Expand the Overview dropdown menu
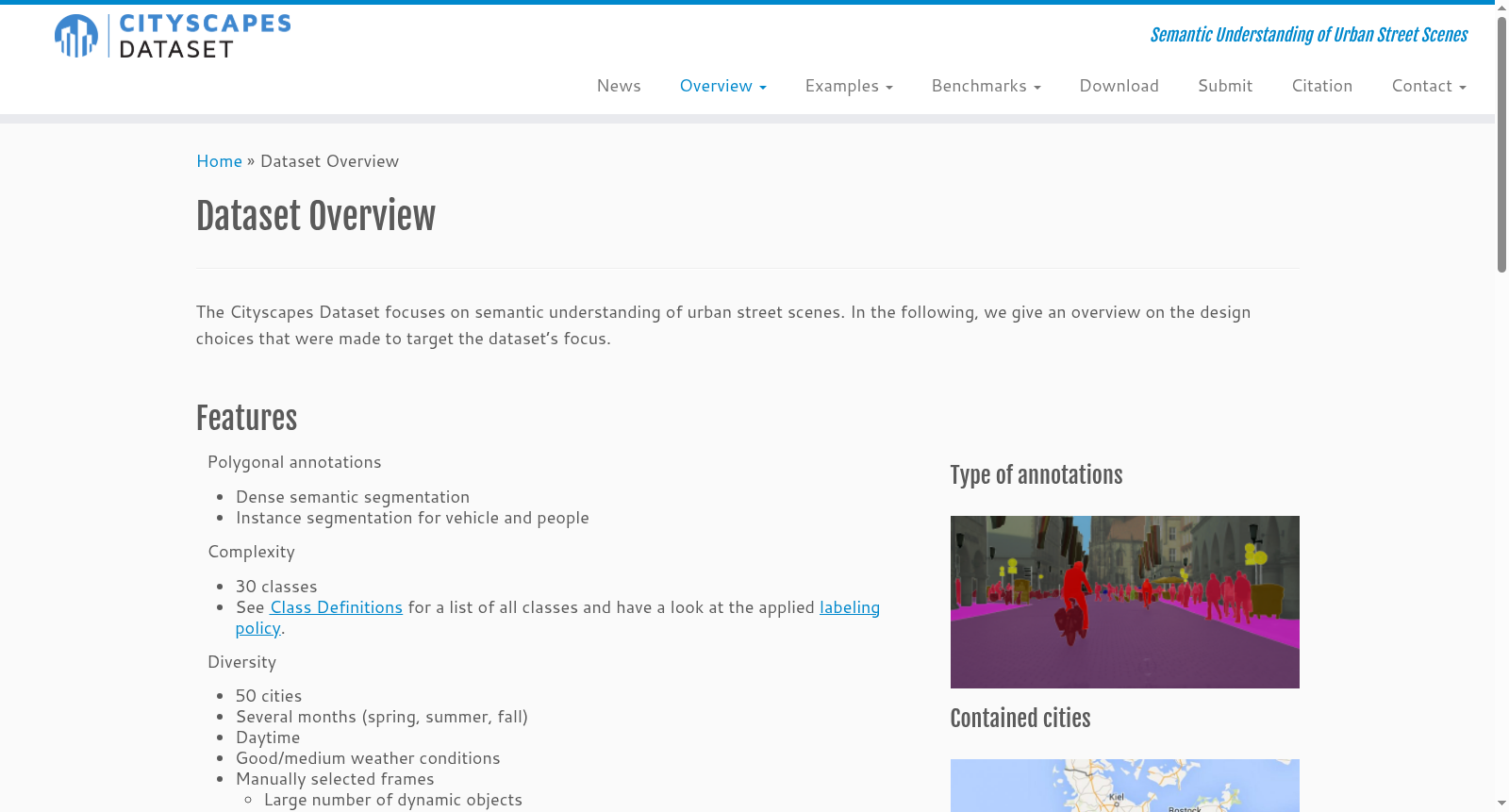The image size is (1509, 812). point(722,86)
